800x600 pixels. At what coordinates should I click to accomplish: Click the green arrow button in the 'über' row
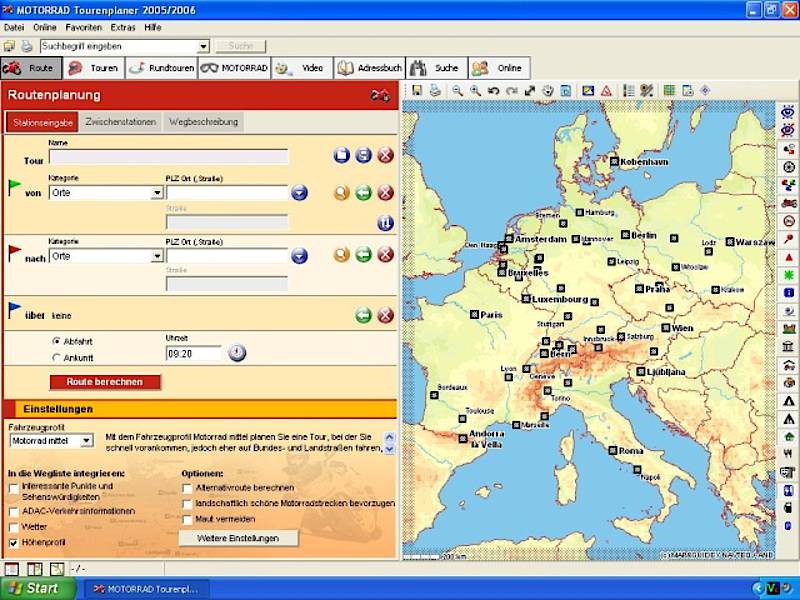click(x=364, y=315)
